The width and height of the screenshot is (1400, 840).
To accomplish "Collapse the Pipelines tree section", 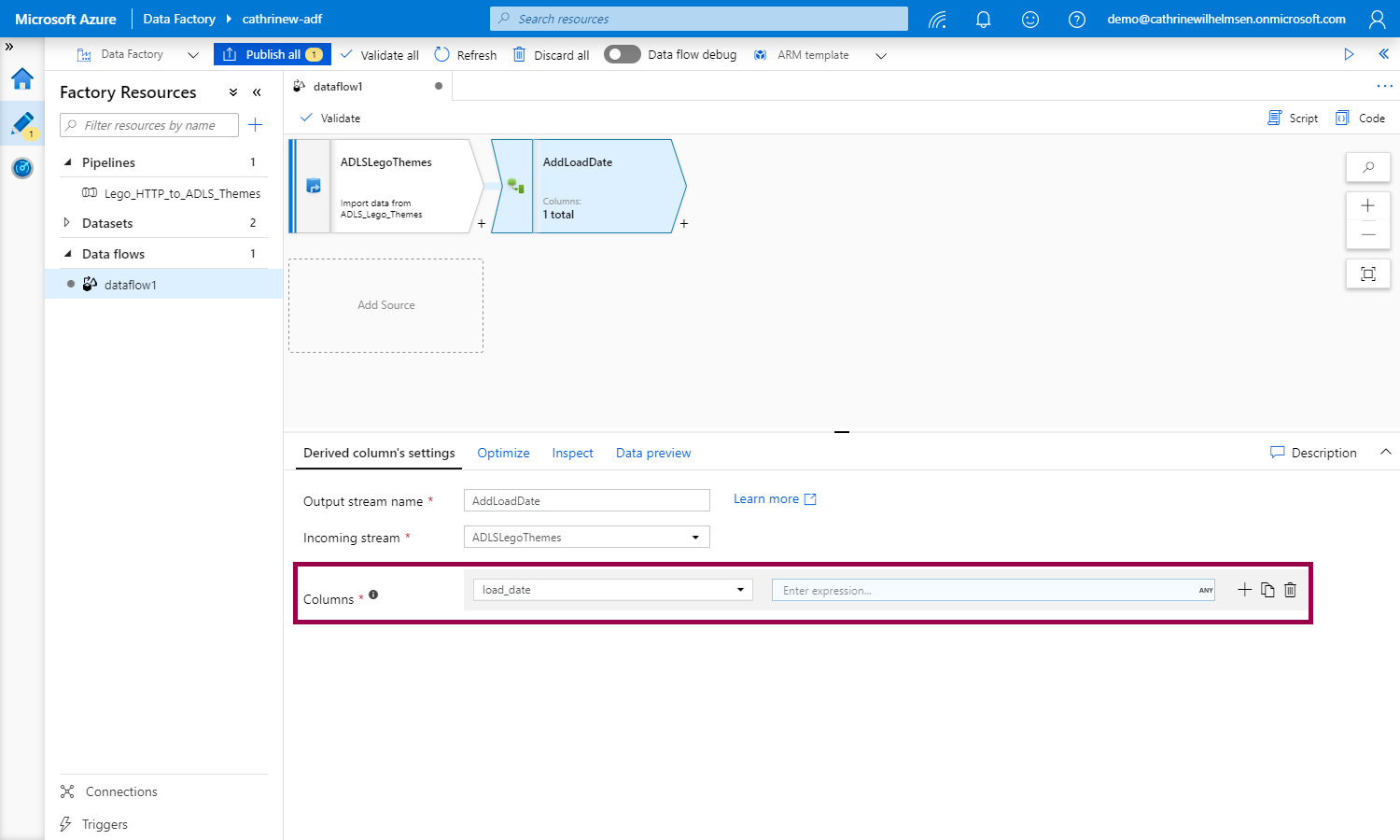I will pyautogui.click(x=67, y=162).
